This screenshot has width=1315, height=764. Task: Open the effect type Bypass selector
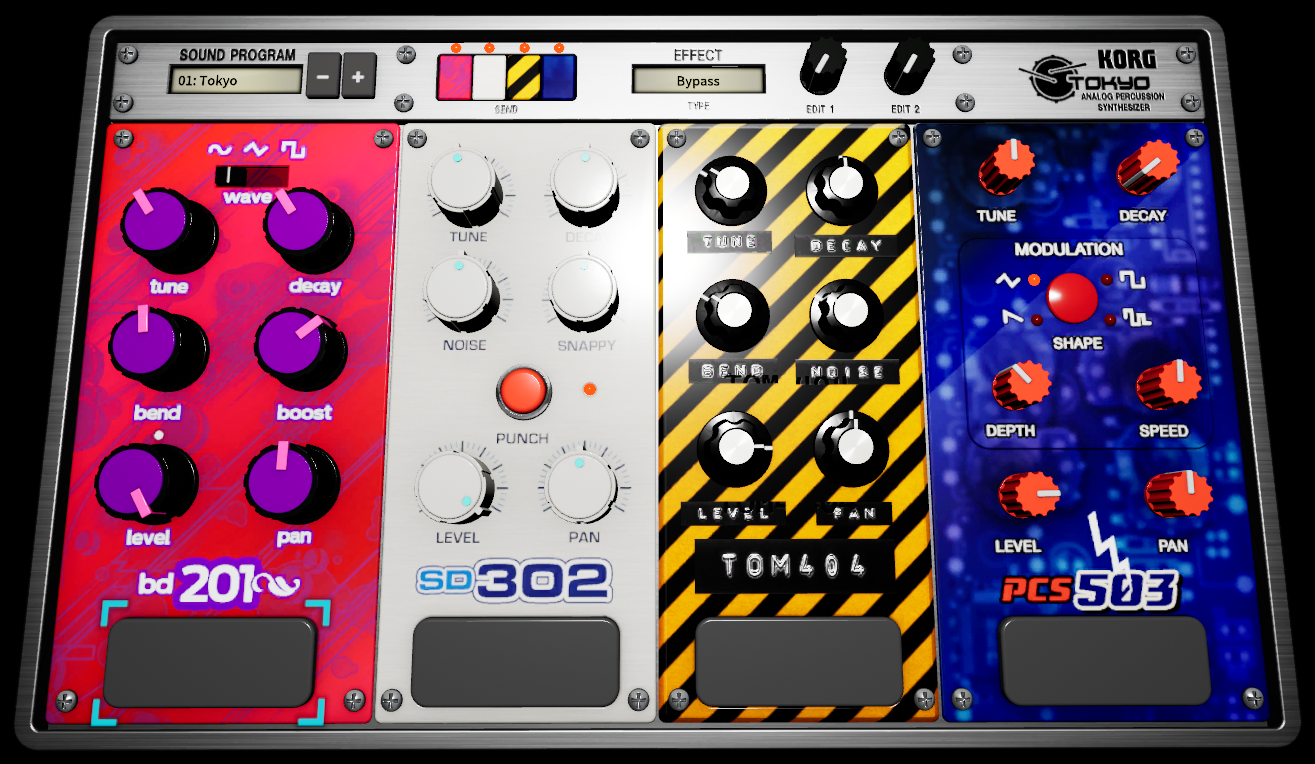698,80
